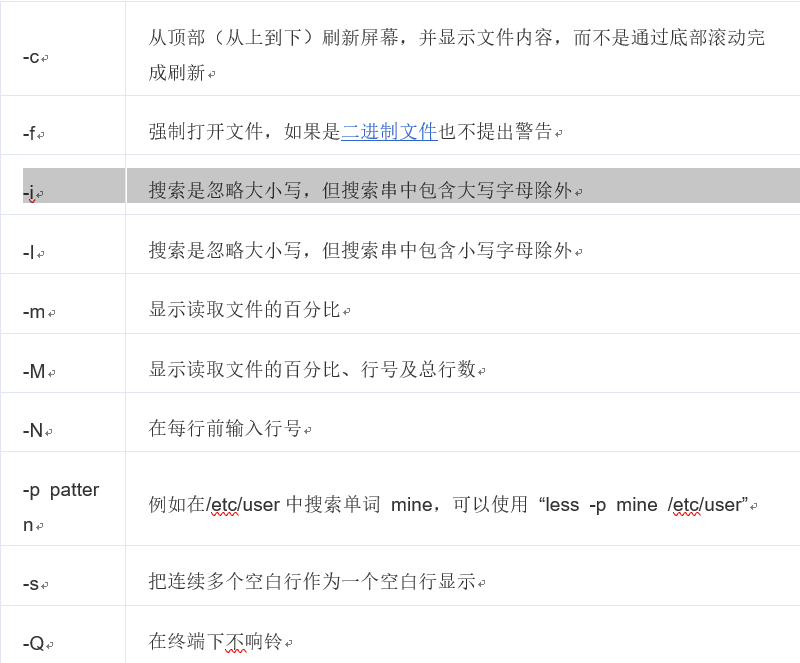Click text 显示读取文件的百分比 in -m row
The width and height of the screenshot is (800, 663).
point(244,310)
